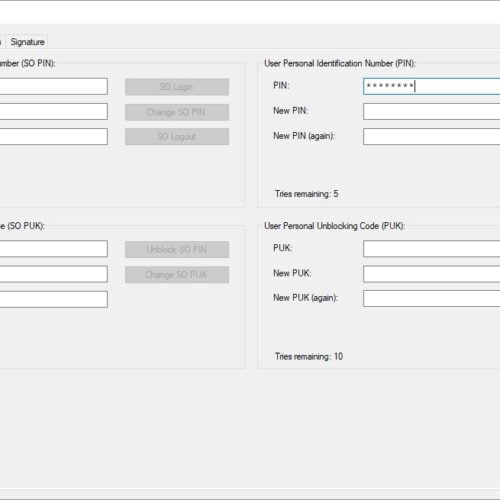The image size is (500, 500).
Task: Select the New PIN (again) field
Action: (x=432, y=137)
